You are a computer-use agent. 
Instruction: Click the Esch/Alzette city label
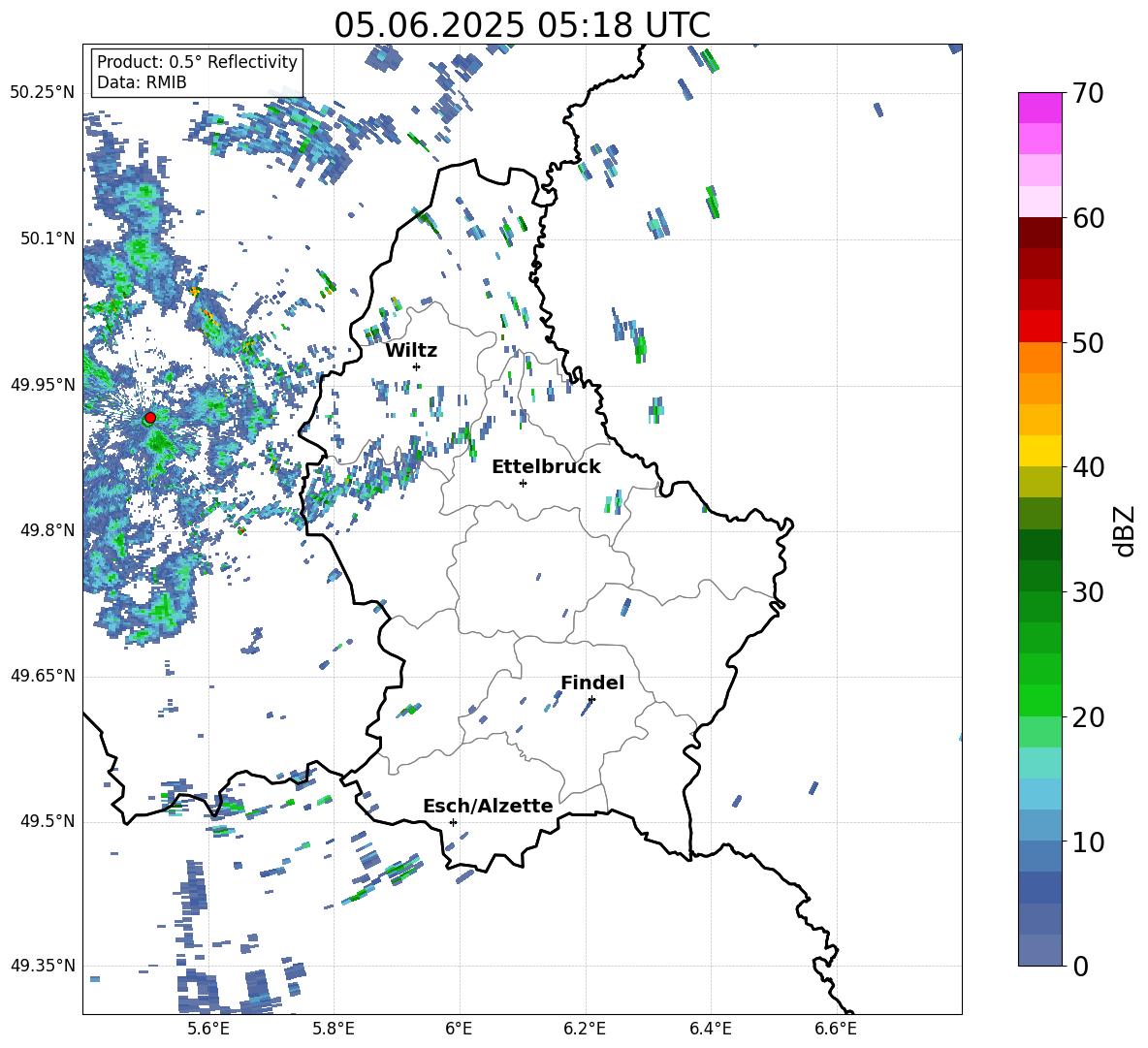tap(489, 807)
